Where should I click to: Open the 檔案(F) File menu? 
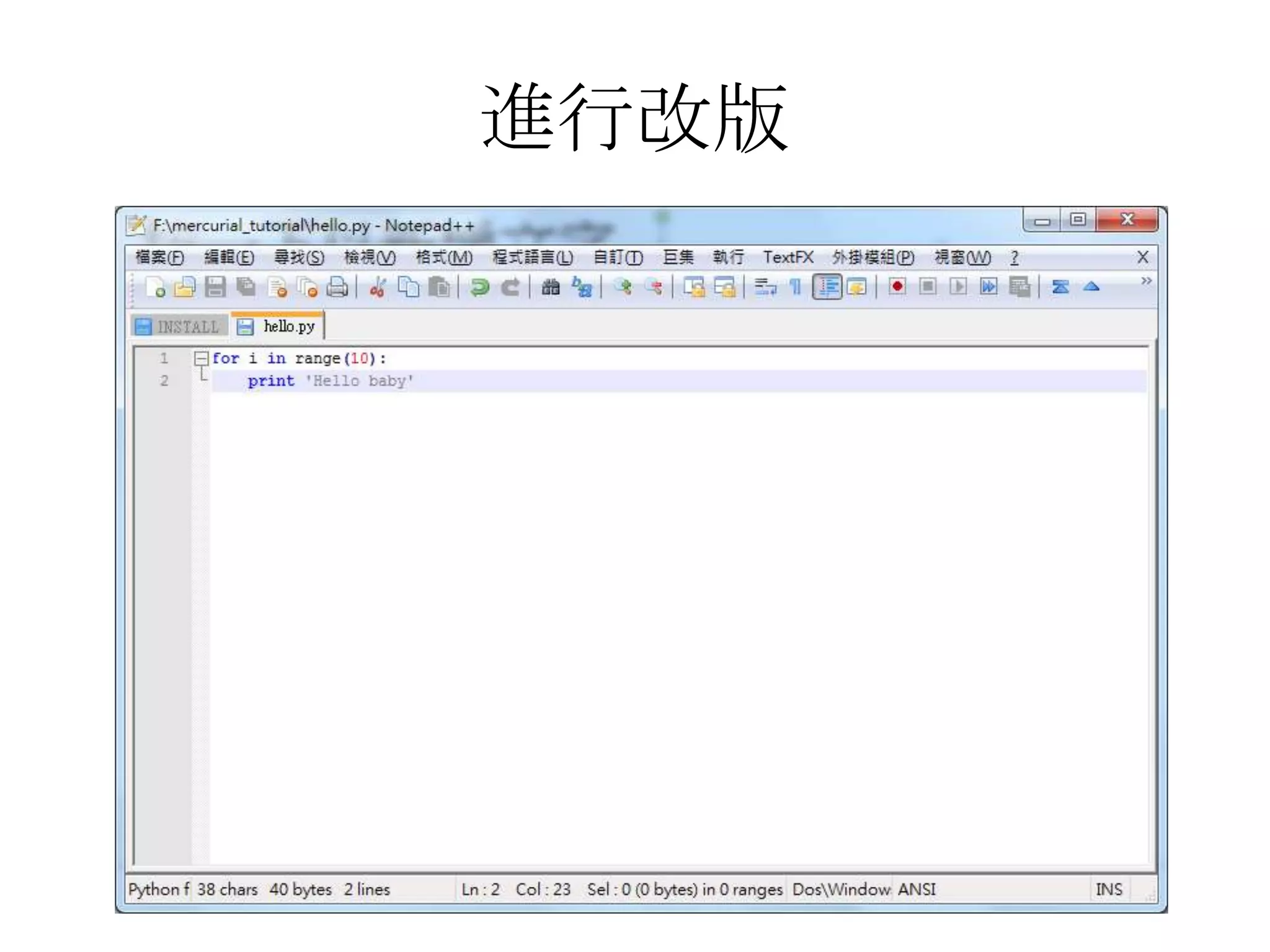[x=160, y=257]
